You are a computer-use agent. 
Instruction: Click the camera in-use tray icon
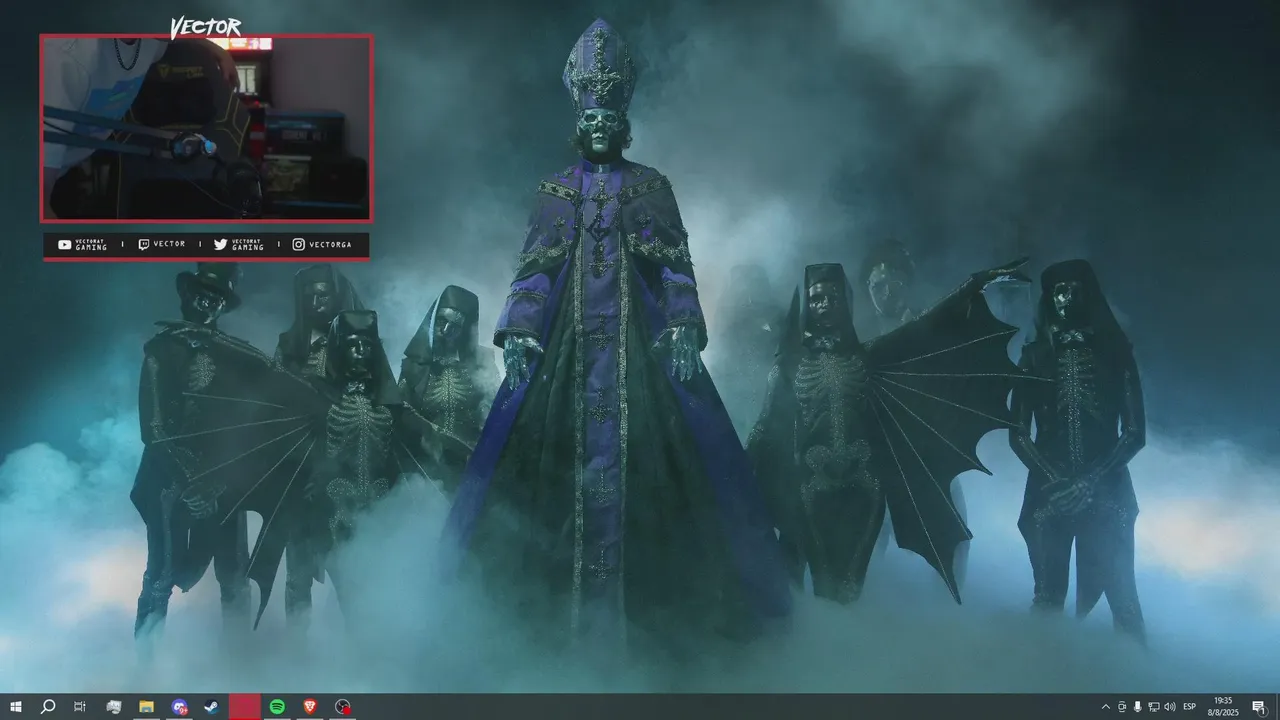pyautogui.click(x=1122, y=707)
